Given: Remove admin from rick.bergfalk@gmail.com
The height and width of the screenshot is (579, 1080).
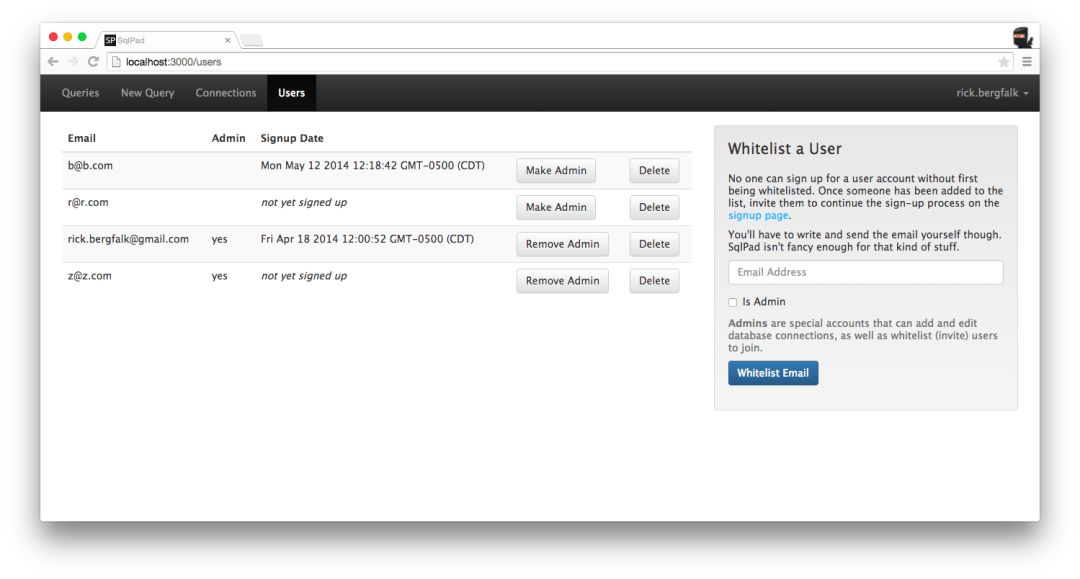Looking at the screenshot, I should point(562,244).
